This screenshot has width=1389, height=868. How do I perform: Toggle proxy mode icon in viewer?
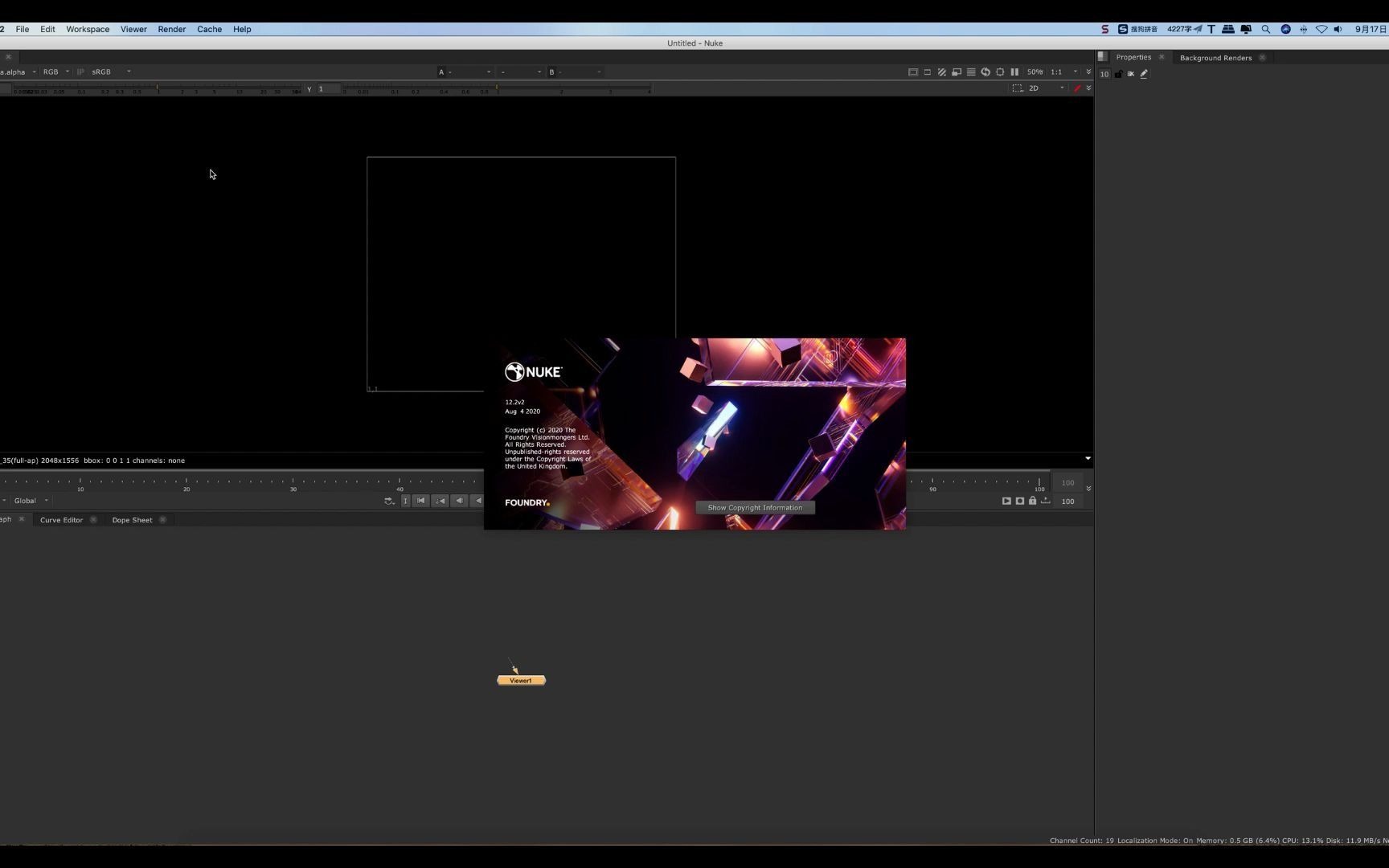click(x=957, y=72)
